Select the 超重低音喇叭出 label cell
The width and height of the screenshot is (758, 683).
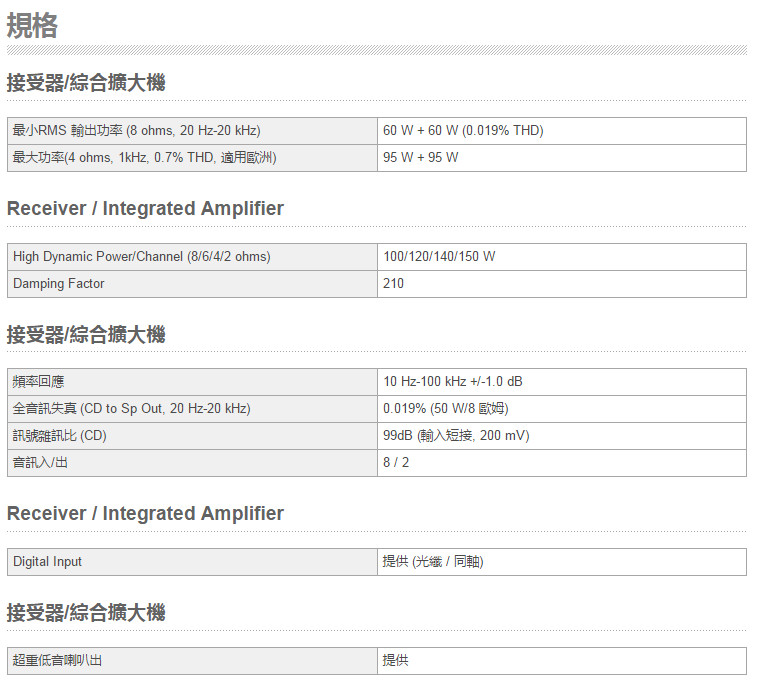58,661
